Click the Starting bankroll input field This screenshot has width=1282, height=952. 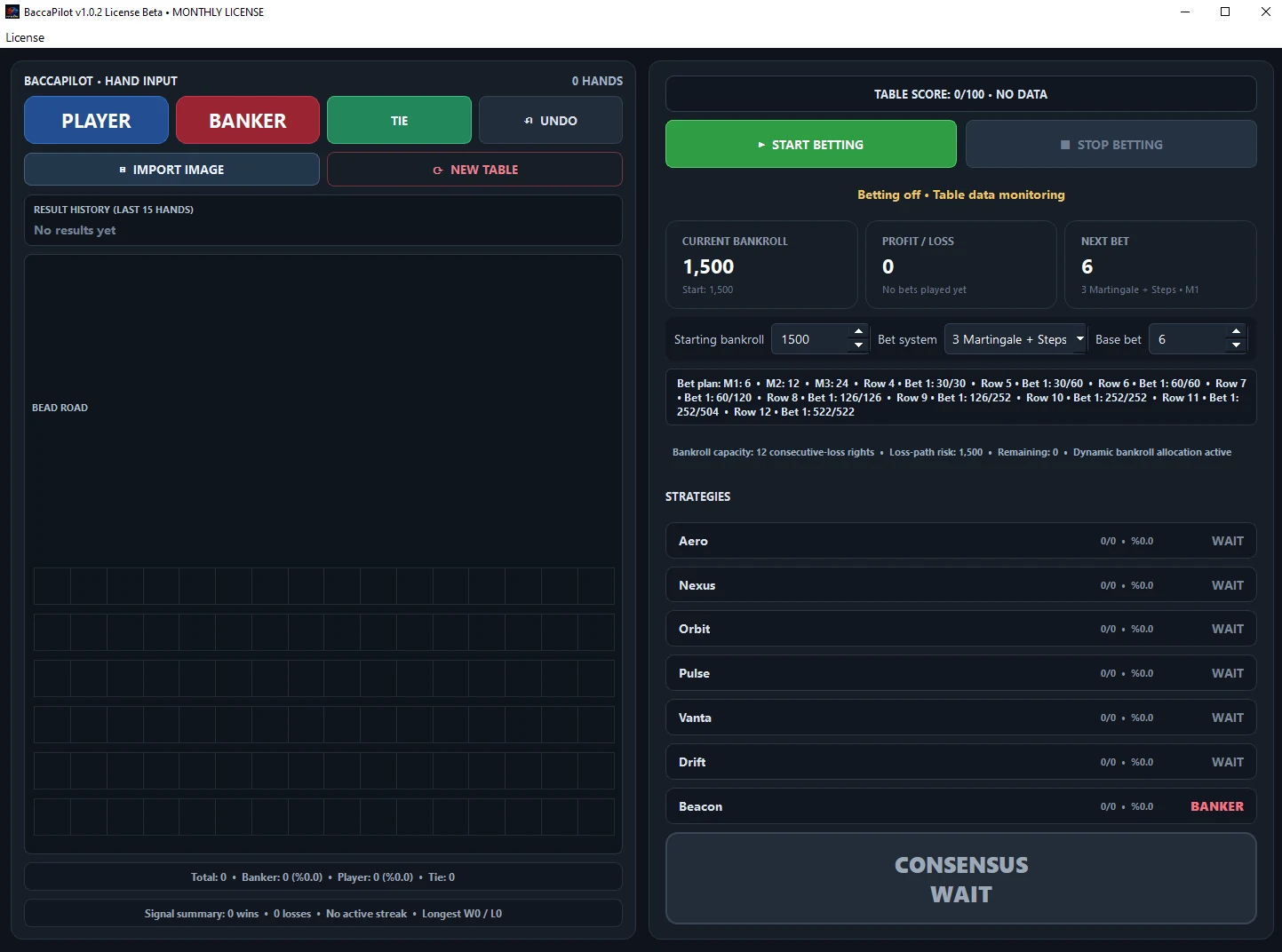810,339
